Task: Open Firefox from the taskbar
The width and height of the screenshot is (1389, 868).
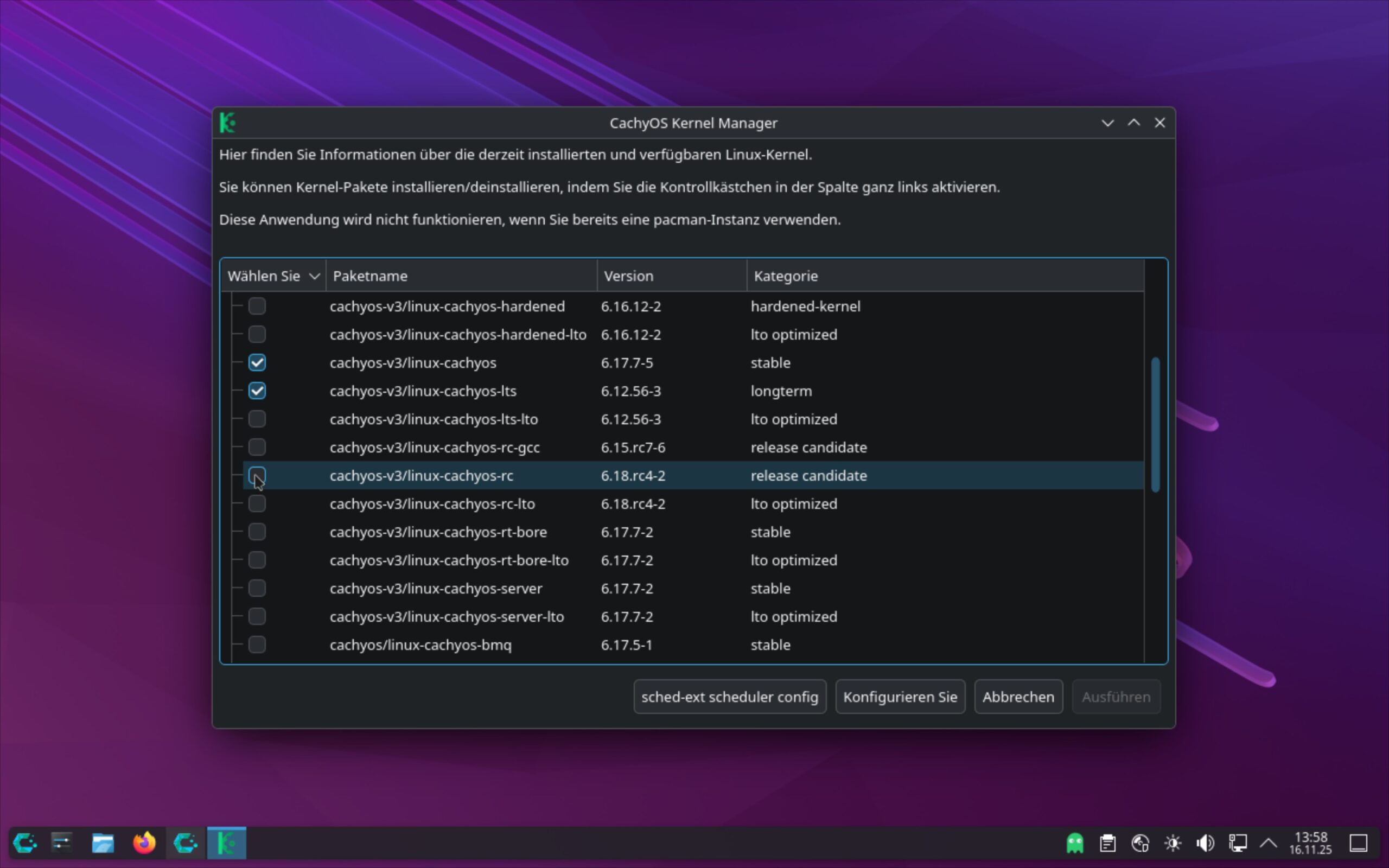Action: click(144, 843)
